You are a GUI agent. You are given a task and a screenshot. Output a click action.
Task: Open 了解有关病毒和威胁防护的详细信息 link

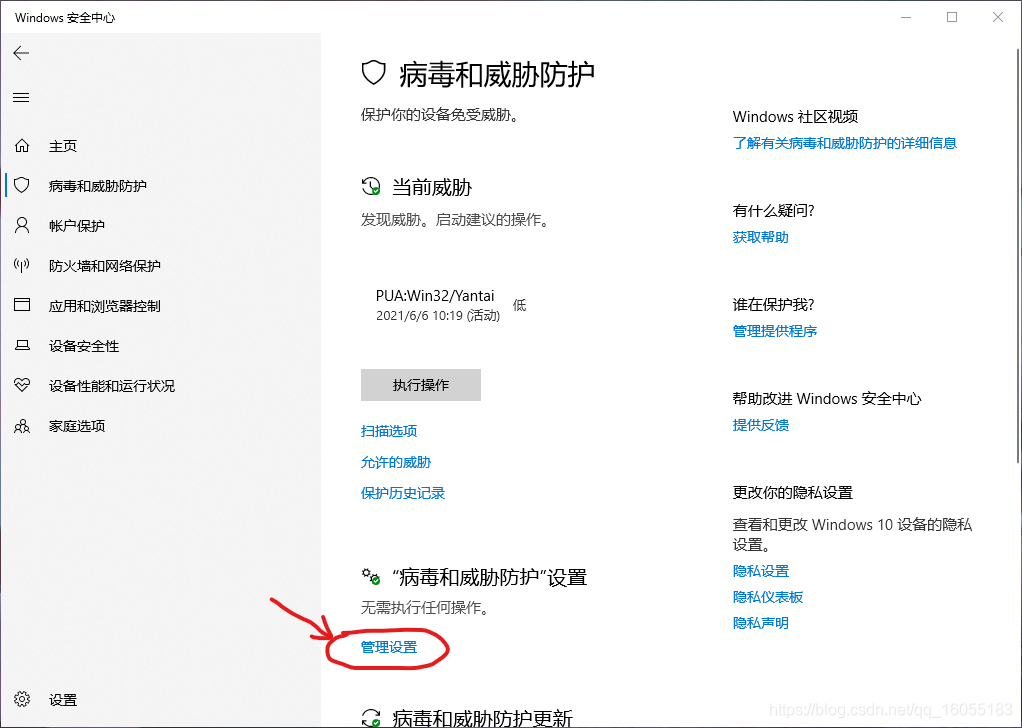coord(845,143)
